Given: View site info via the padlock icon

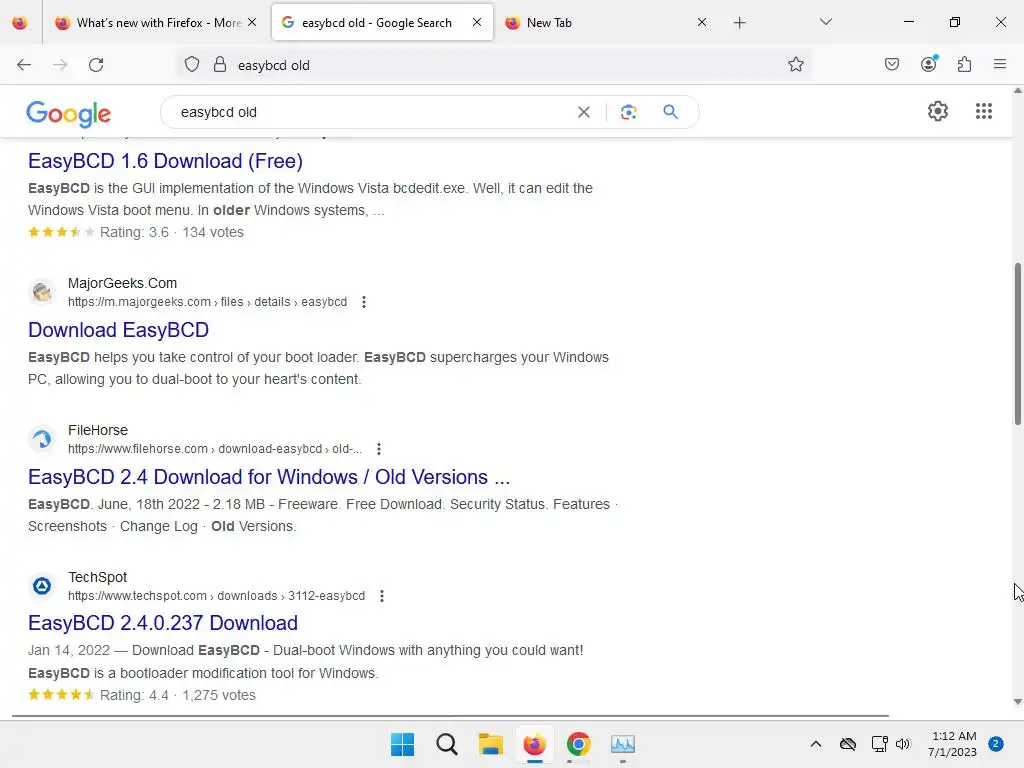Looking at the screenshot, I should coord(220,65).
